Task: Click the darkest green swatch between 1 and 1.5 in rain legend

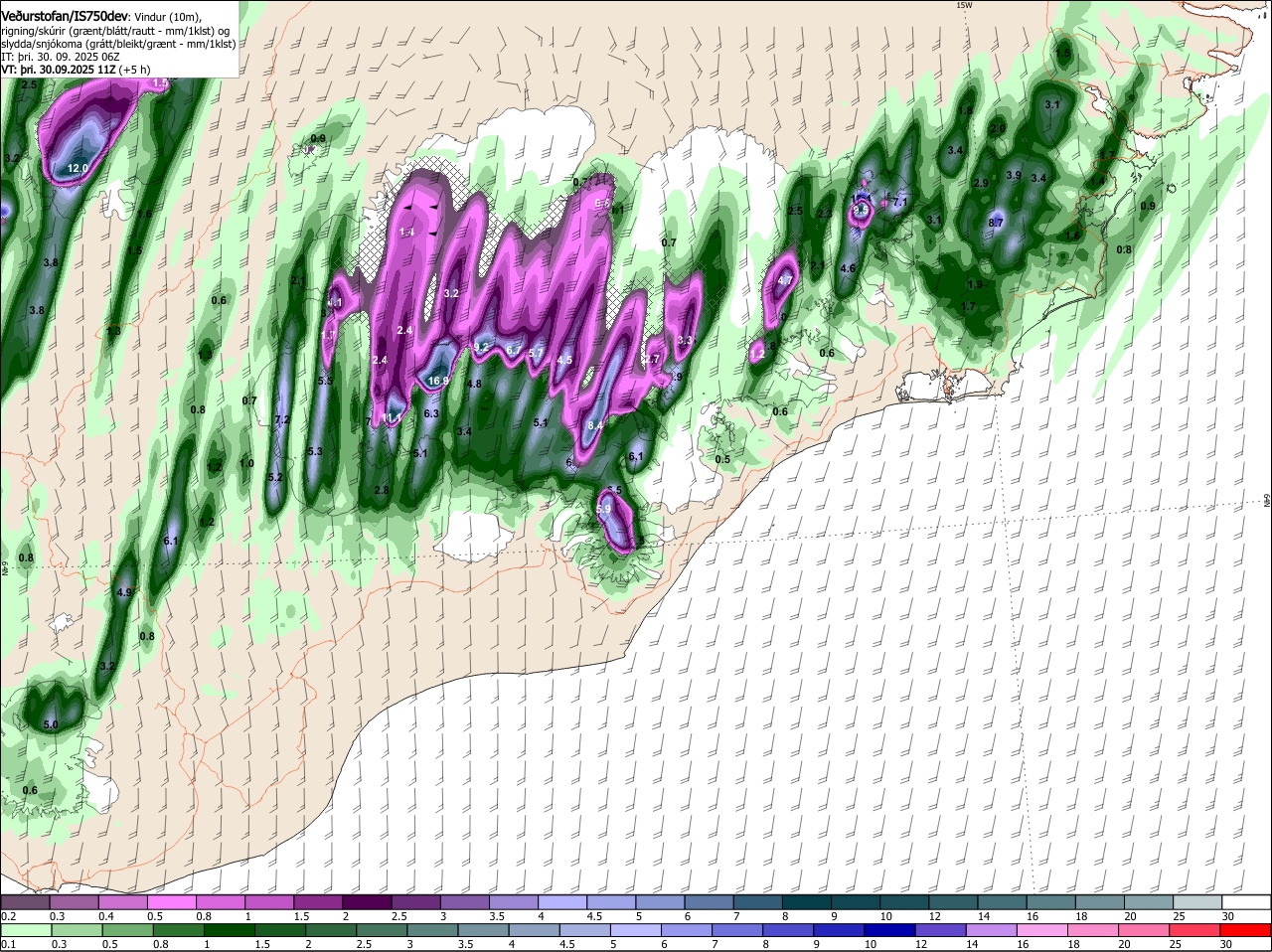Action: click(x=229, y=930)
